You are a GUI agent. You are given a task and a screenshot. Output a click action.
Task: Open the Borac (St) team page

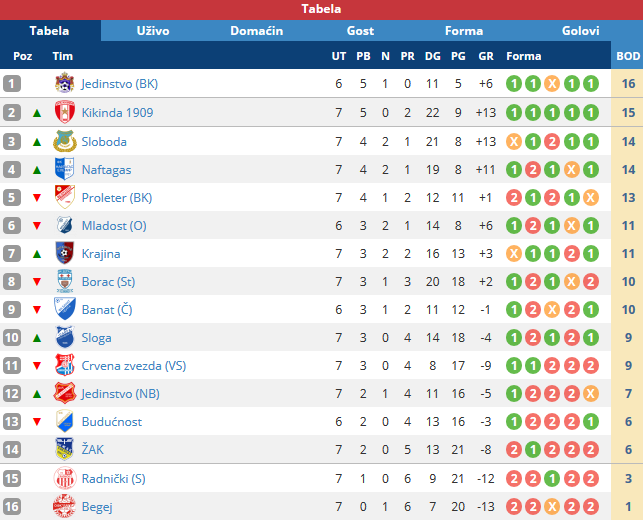pos(108,282)
